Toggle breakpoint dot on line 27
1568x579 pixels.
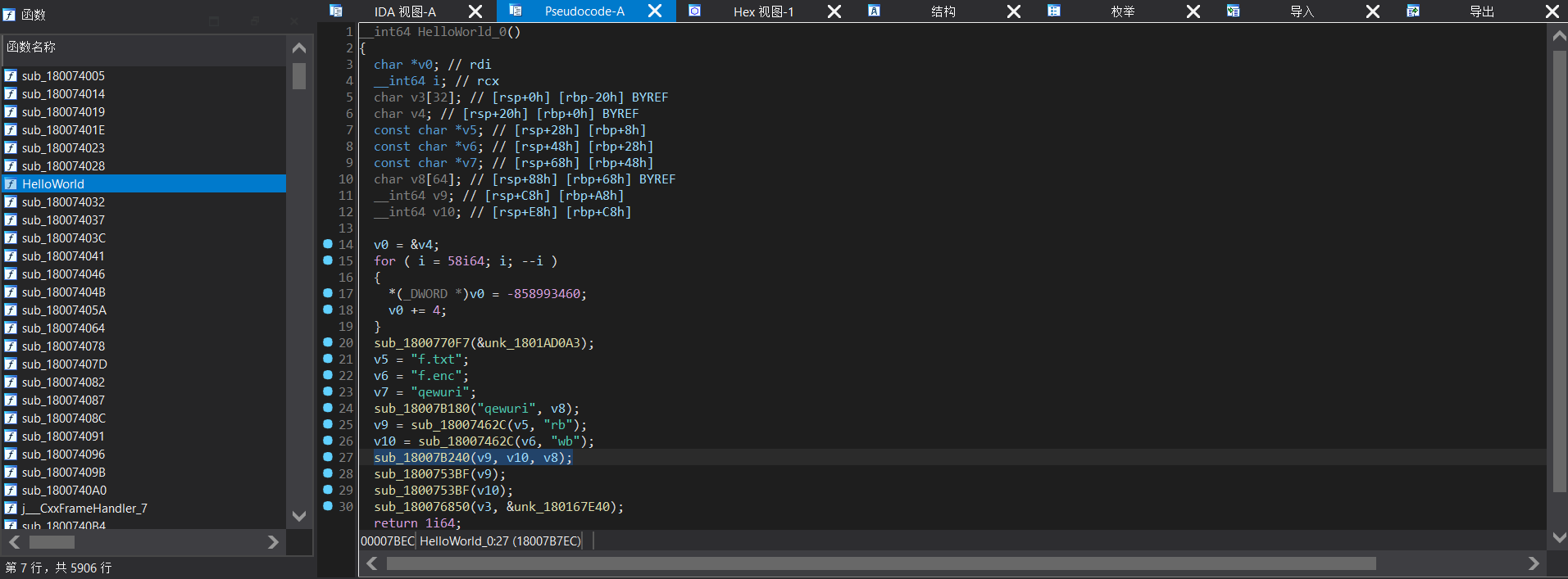pyautogui.click(x=328, y=457)
